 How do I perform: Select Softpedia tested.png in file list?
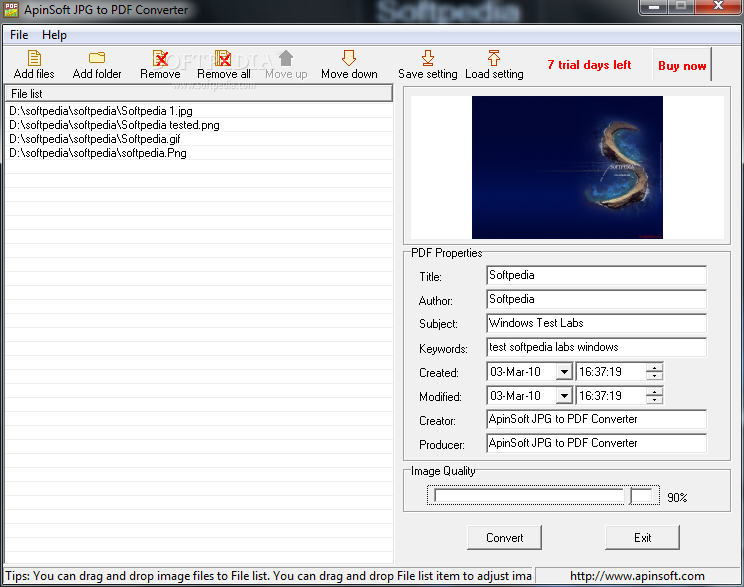tap(199, 125)
